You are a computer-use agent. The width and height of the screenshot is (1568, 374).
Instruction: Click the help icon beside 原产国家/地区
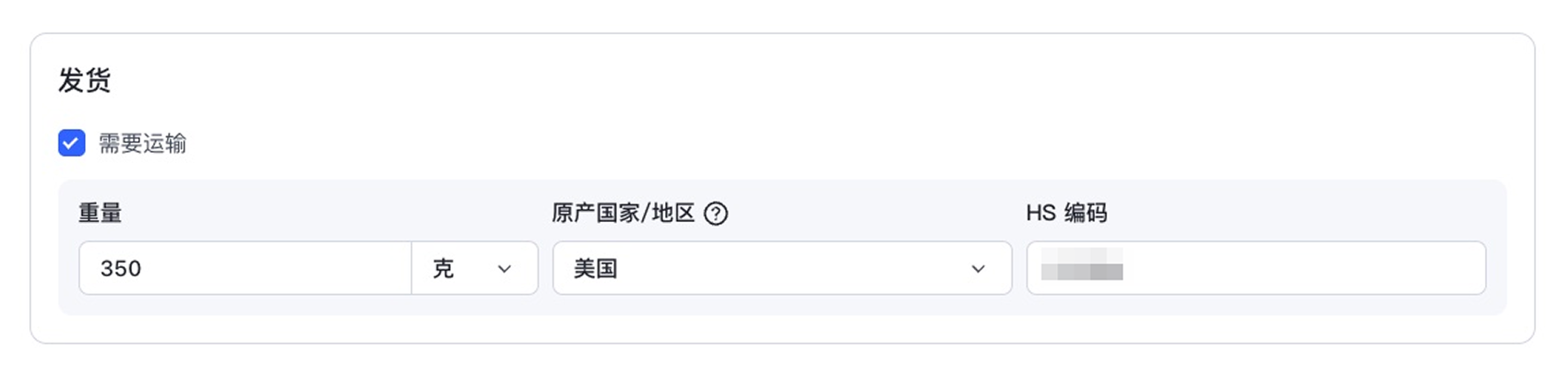716,214
